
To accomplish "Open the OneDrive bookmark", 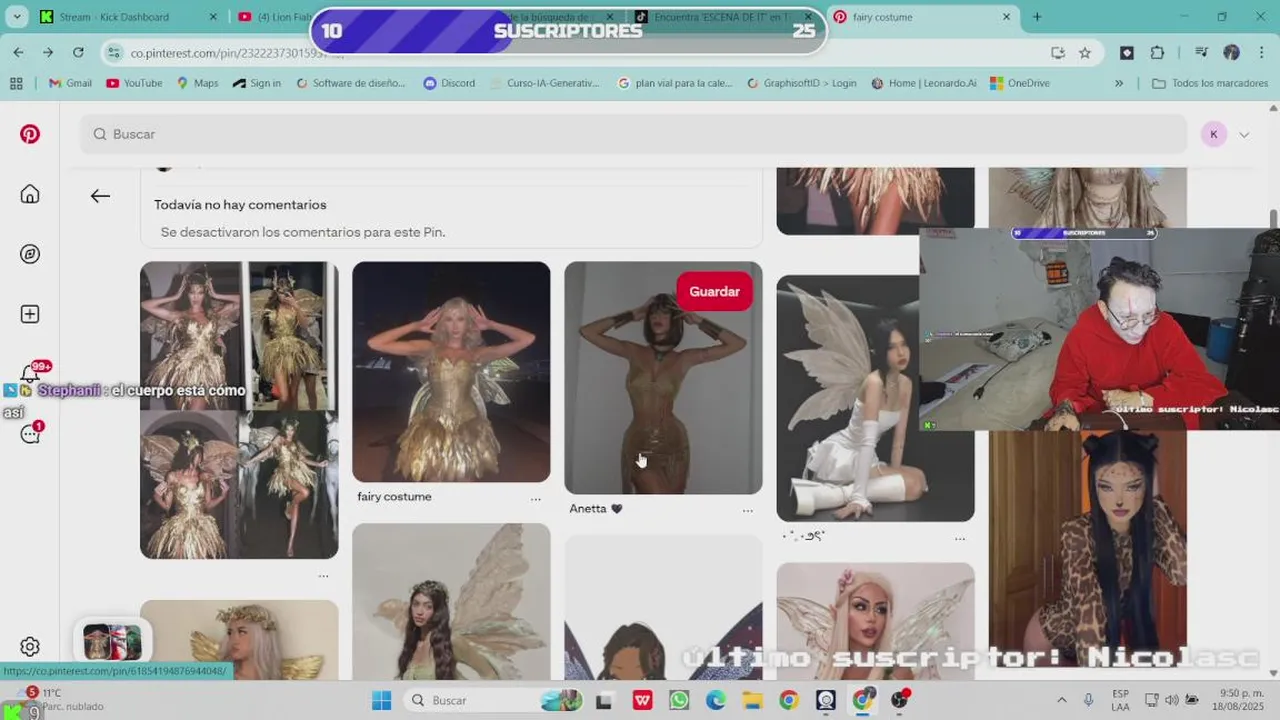I will click(x=1019, y=83).
